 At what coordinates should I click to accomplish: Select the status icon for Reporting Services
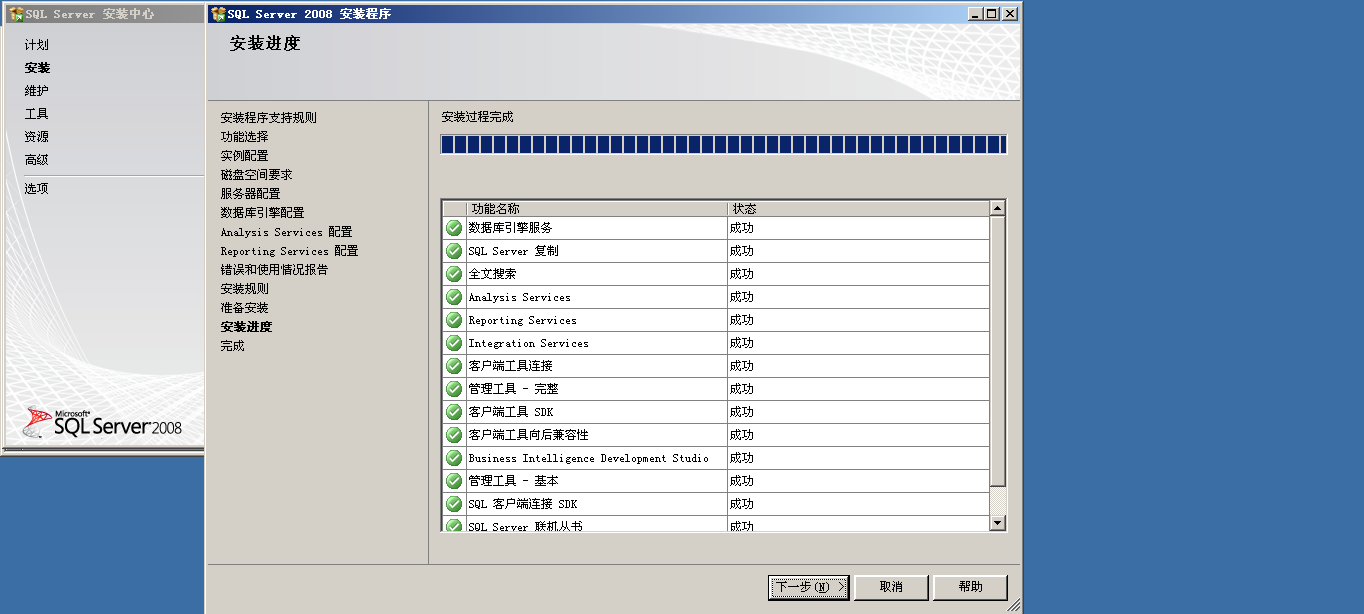pyautogui.click(x=453, y=320)
